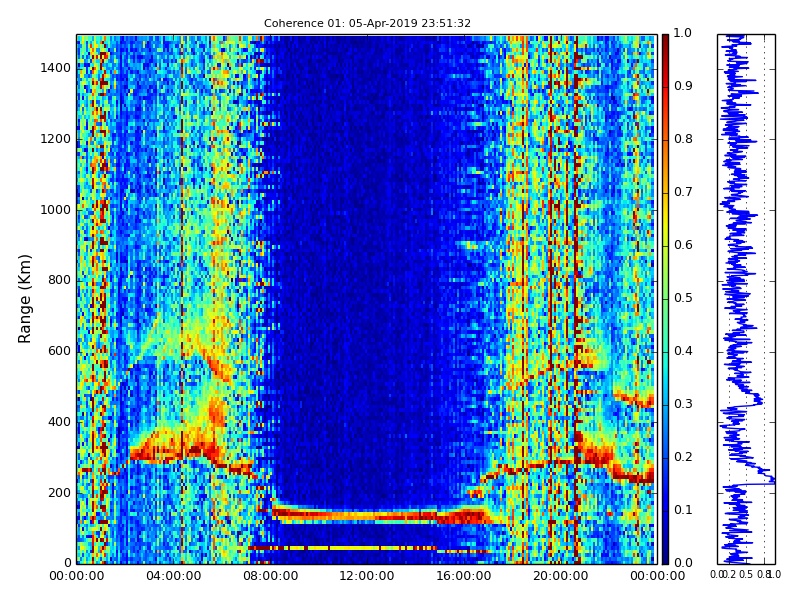
Task: Click the colorbar 1.0 value label
Action: click(x=683, y=33)
